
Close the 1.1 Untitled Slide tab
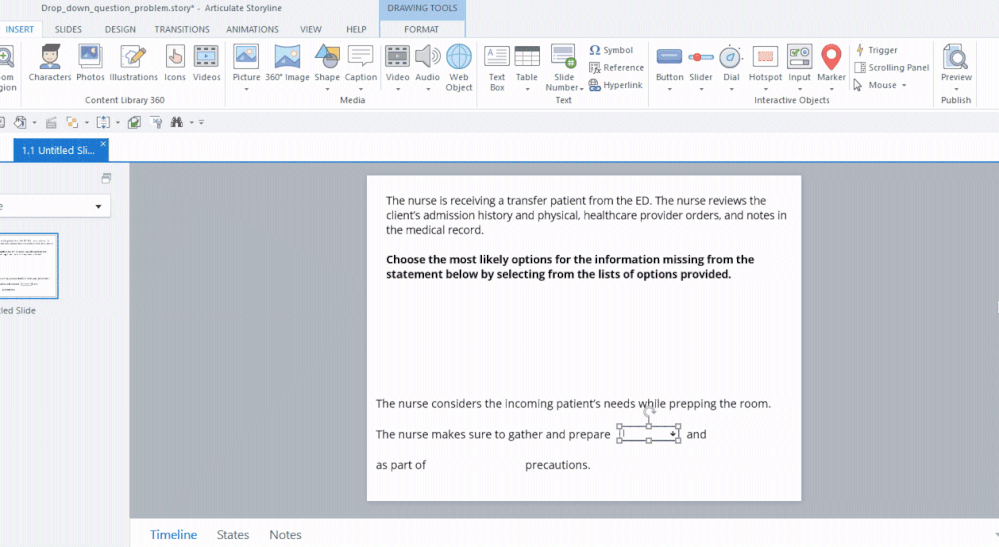(103, 145)
